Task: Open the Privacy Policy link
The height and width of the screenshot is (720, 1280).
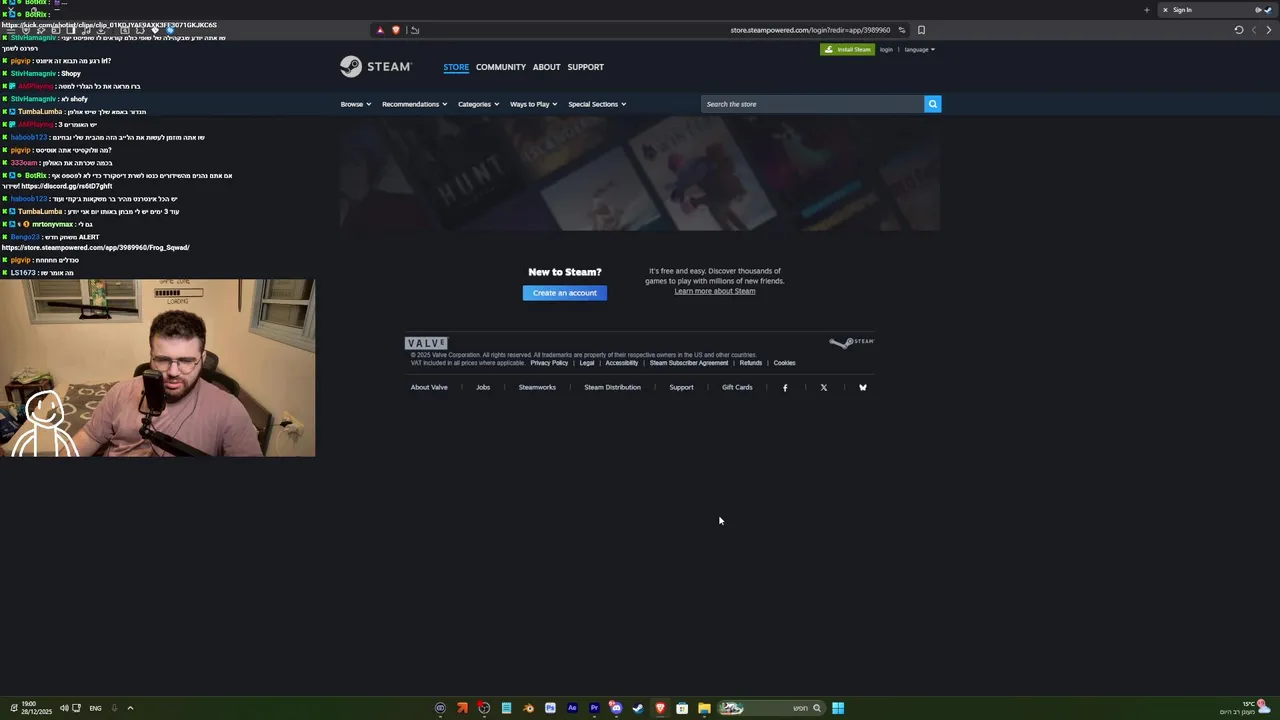Action: click(549, 363)
